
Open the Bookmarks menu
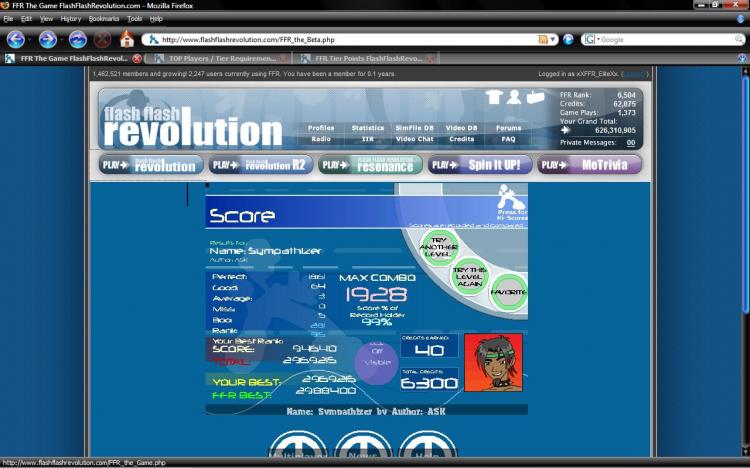click(x=104, y=19)
